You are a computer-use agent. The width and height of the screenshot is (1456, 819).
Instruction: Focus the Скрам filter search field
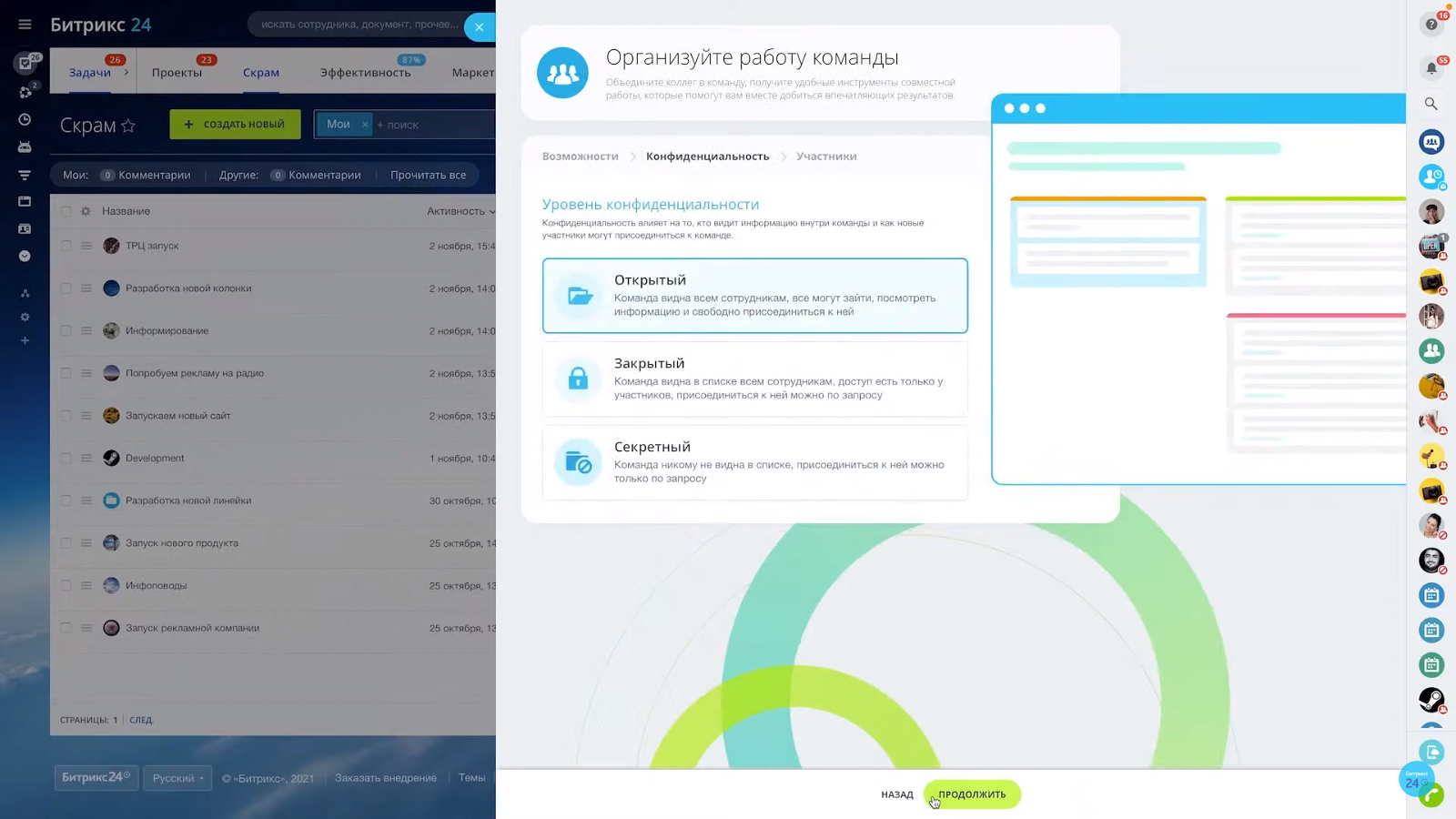(435, 125)
